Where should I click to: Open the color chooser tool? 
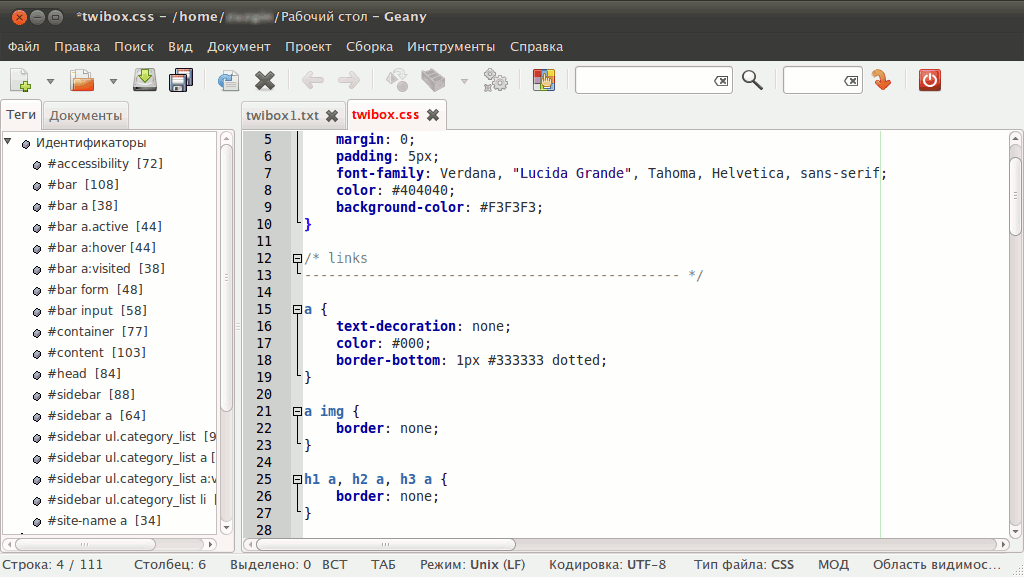[x=543, y=80]
